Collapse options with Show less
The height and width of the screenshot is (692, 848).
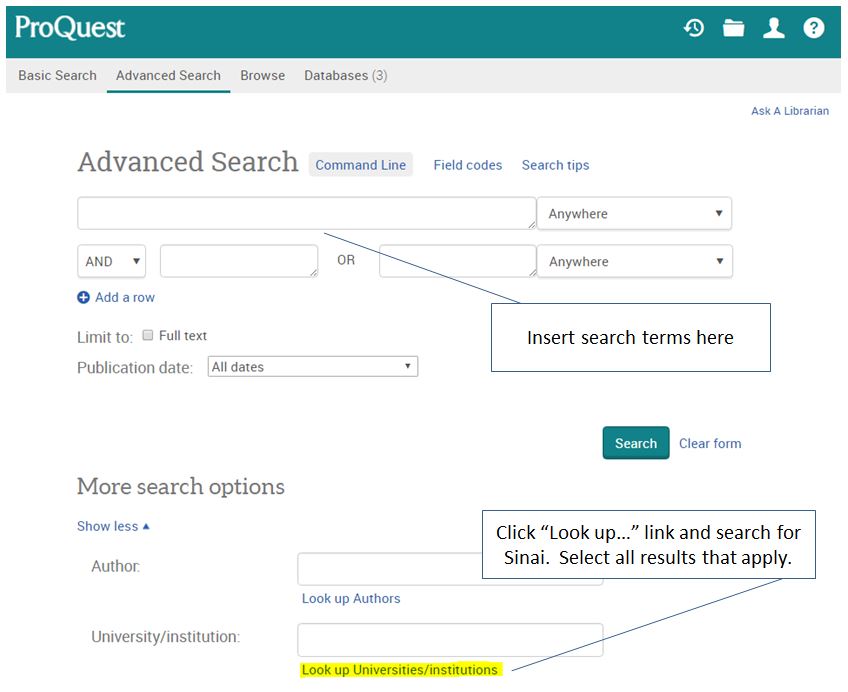(113, 526)
